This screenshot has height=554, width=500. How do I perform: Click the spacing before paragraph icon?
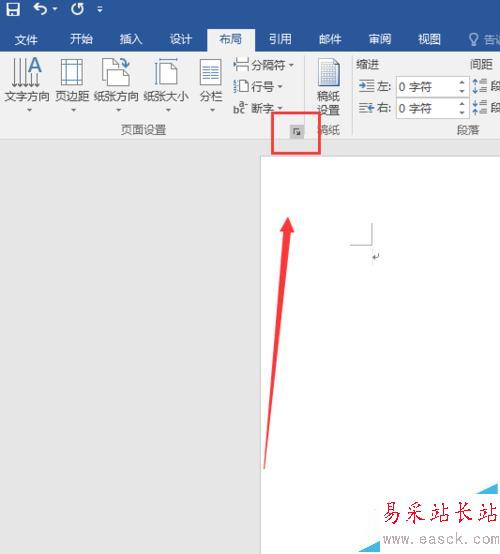[480, 86]
